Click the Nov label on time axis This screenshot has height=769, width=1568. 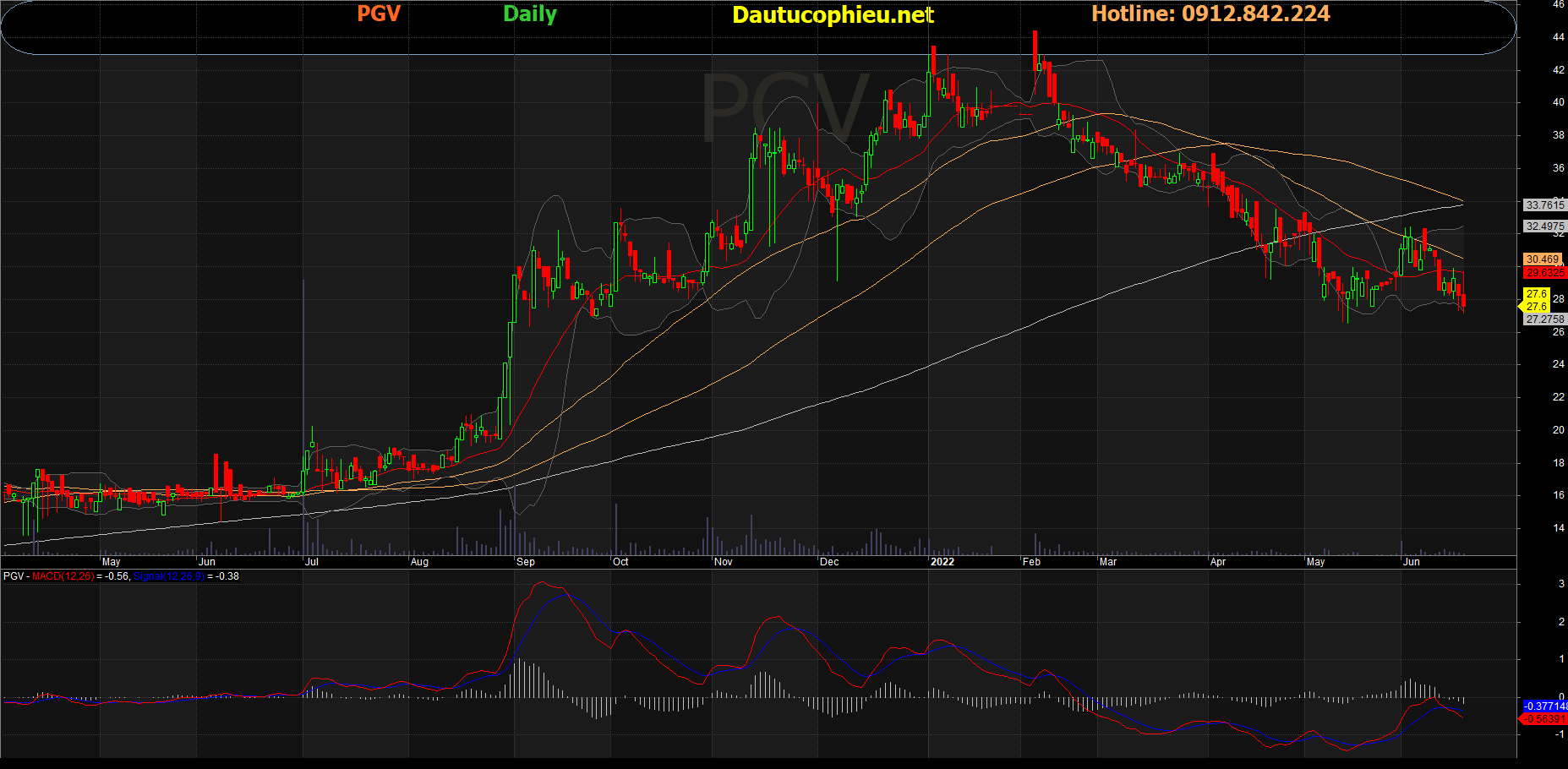[x=723, y=562]
